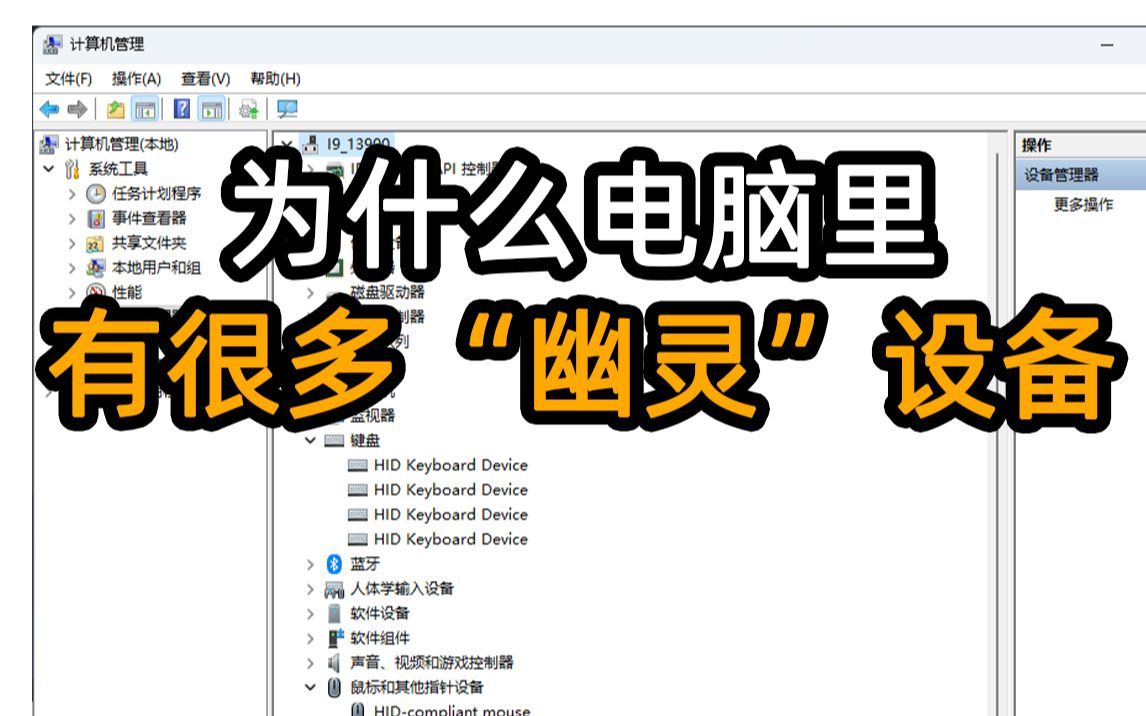Select 任务计划程序 clock icon in left tree
Image resolution: width=1146 pixels, height=716 pixels.
point(96,194)
